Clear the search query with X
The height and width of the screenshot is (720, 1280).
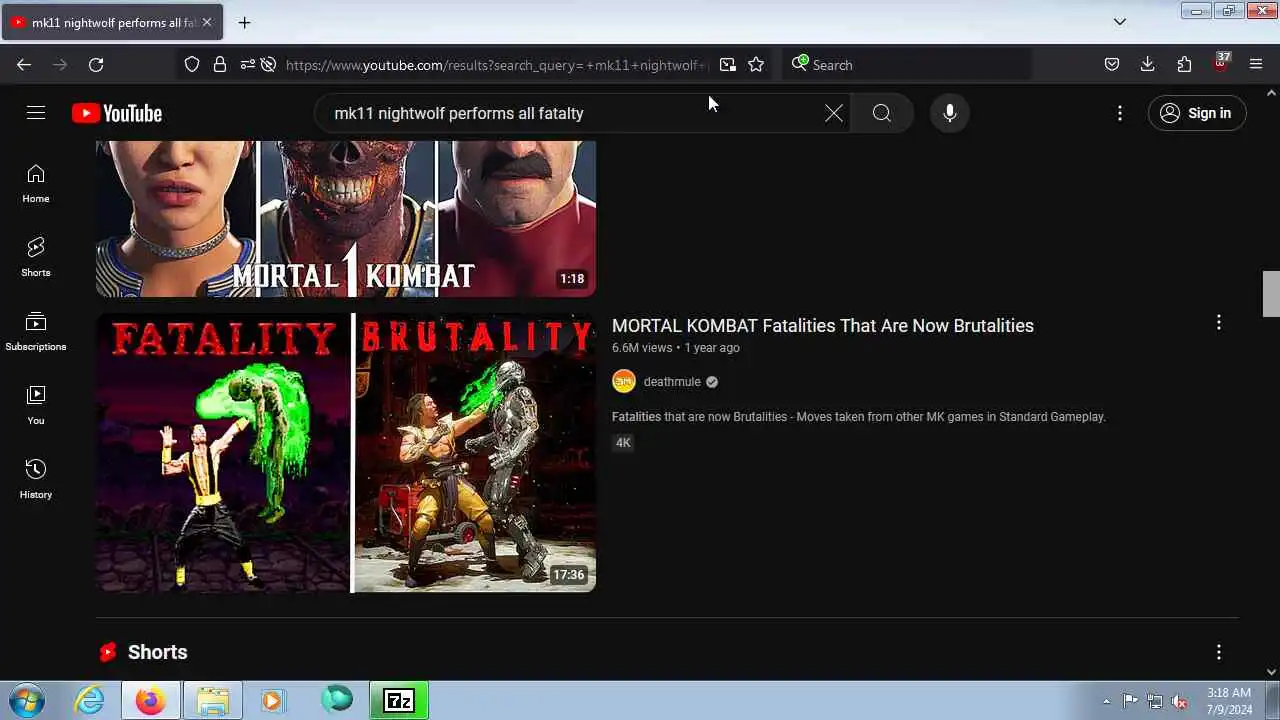click(833, 113)
